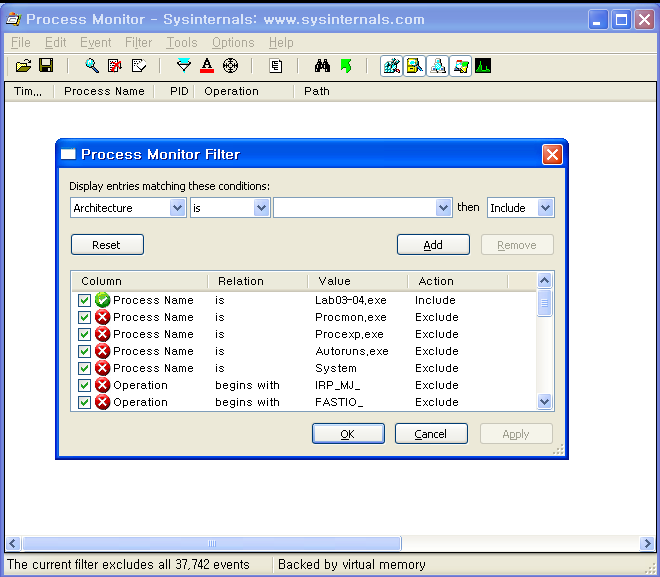
Task: Click the red exclude icon of Procmon.exe row
Action: click(x=102, y=317)
